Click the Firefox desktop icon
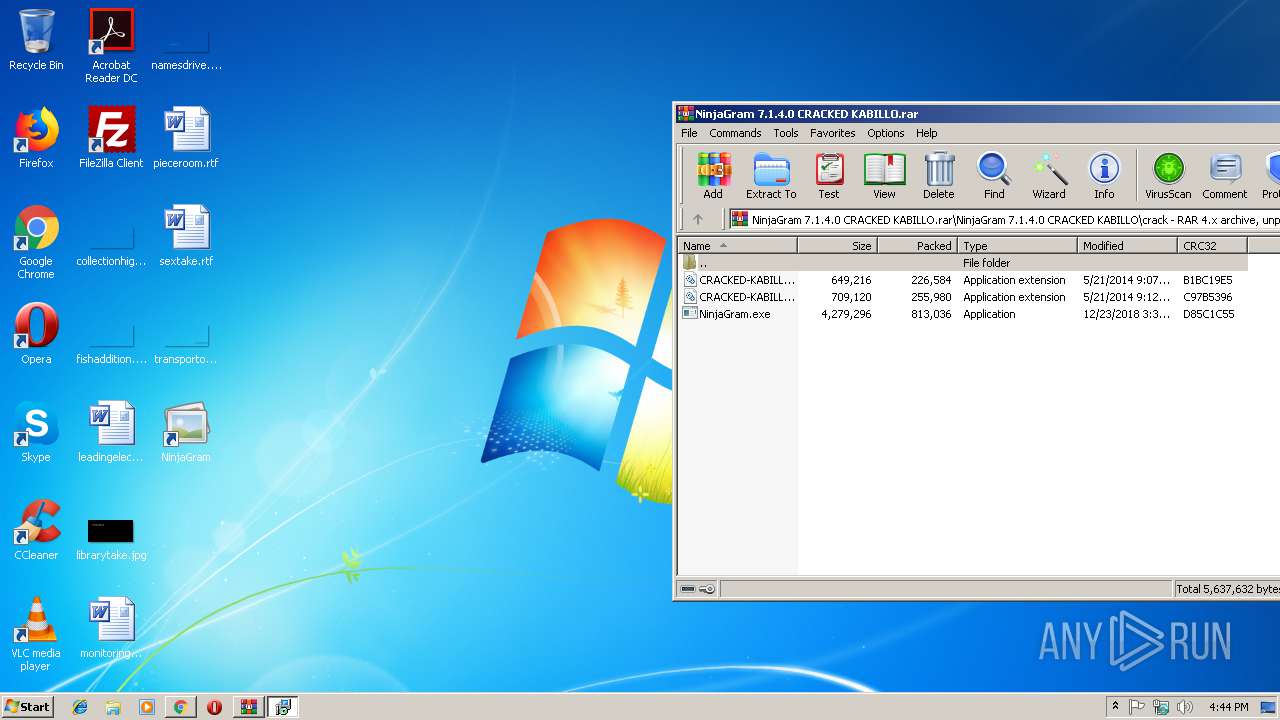Image resolution: width=1280 pixels, height=720 pixels. tap(36, 138)
